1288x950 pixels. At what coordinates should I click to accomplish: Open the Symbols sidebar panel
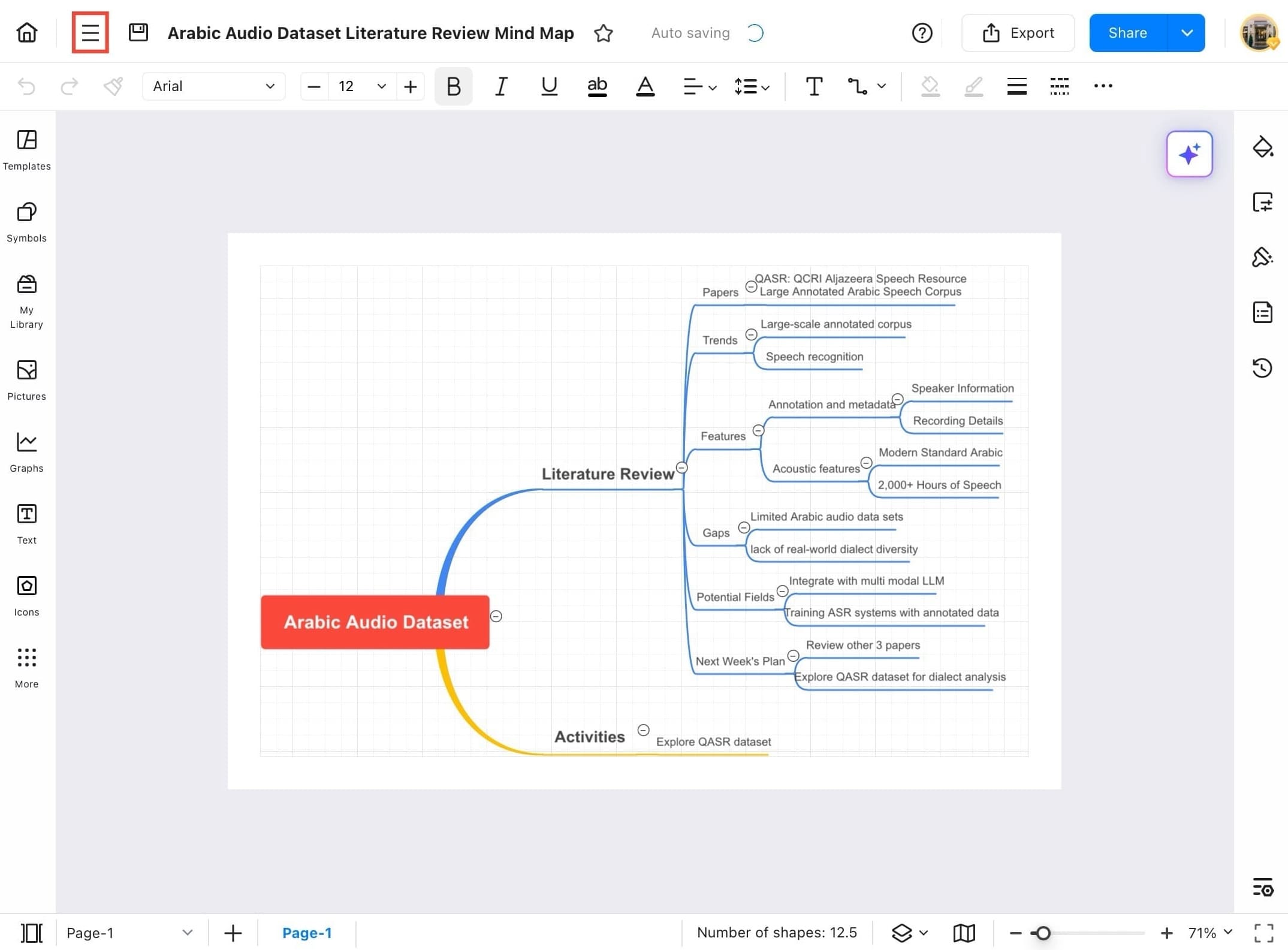coord(26,222)
